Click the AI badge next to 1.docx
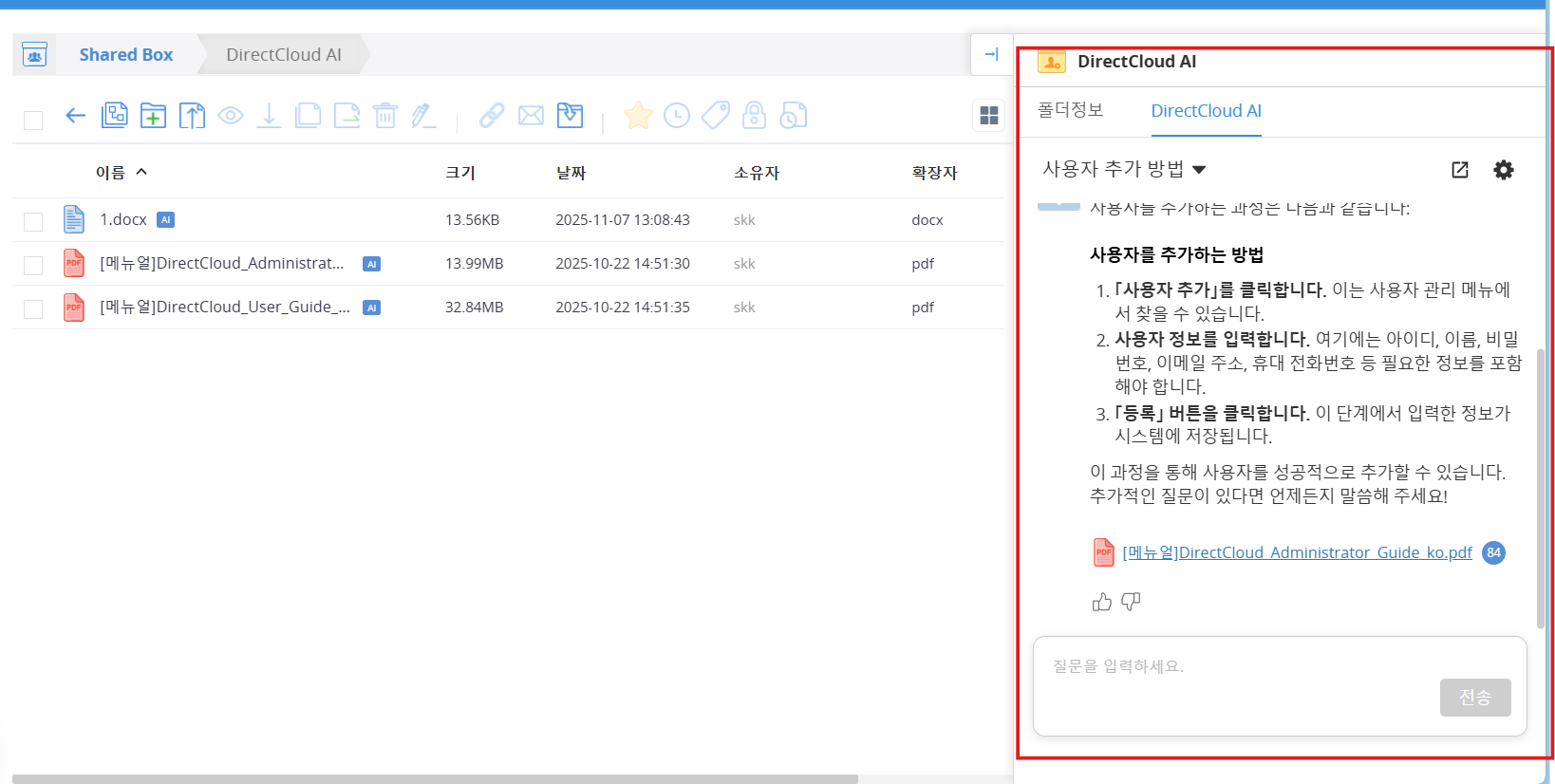 (x=166, y=220)
